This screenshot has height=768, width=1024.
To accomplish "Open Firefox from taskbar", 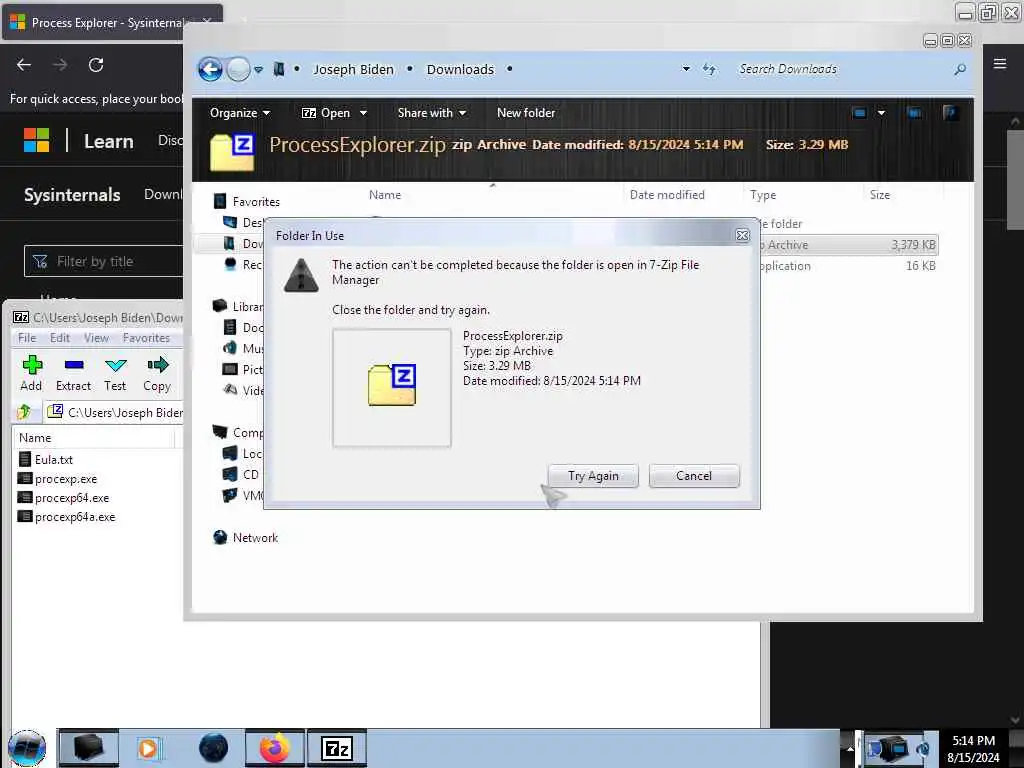I will (x=275, y=748).
